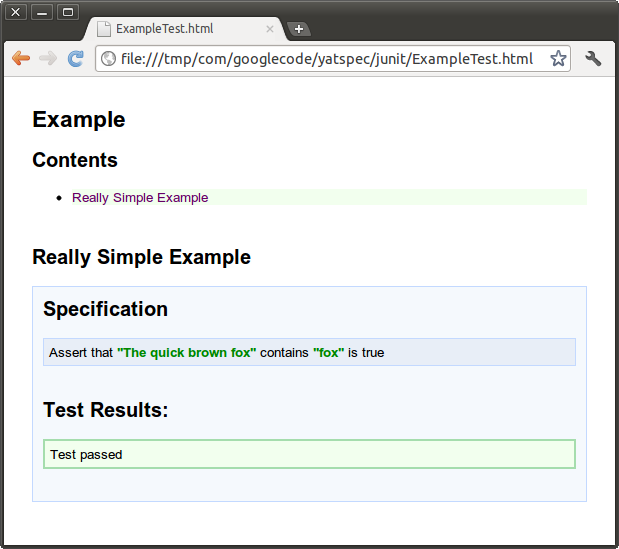
Task: Click the Contents heading
Action: tap(75, 160)
